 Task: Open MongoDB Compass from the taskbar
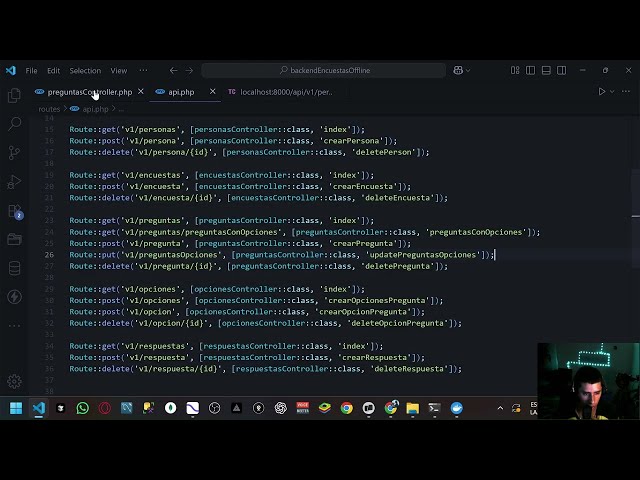[171, 408]
